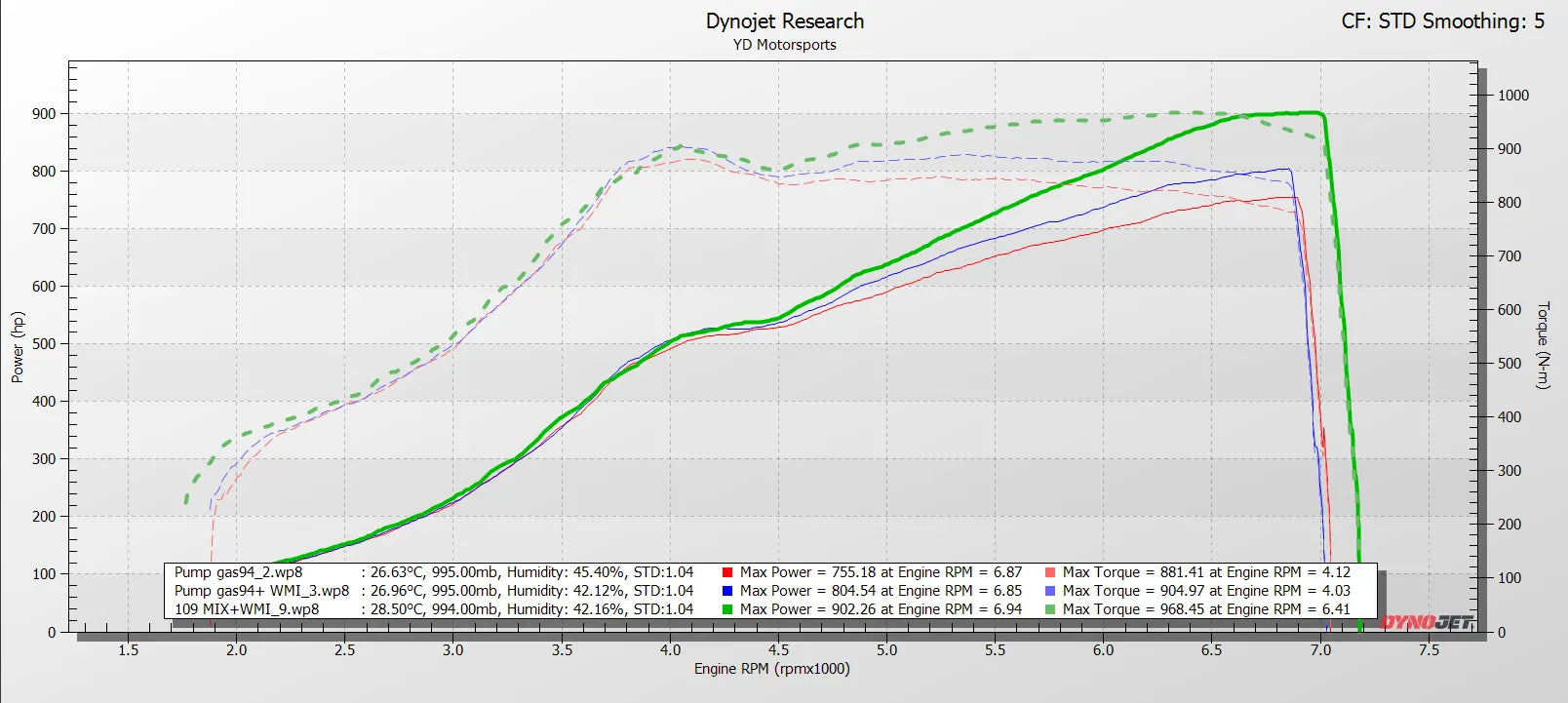Select the Pump gas94+ WMI_3.wp8 run entry

point(261,591)
